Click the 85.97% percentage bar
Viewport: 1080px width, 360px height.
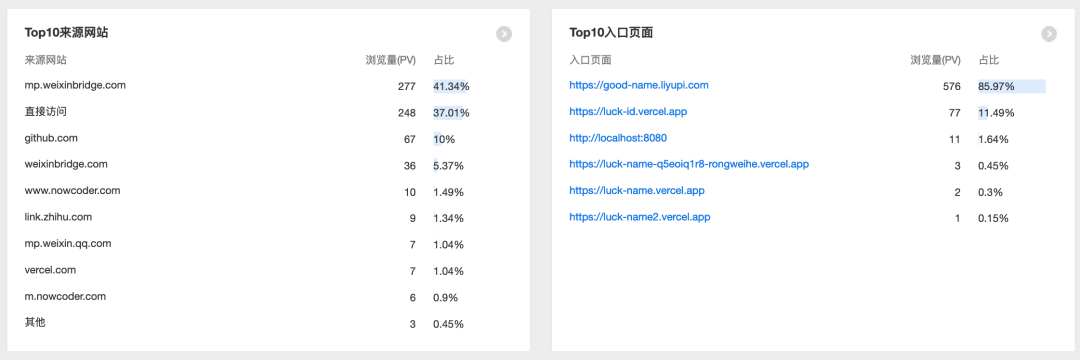click(1012, 86)
